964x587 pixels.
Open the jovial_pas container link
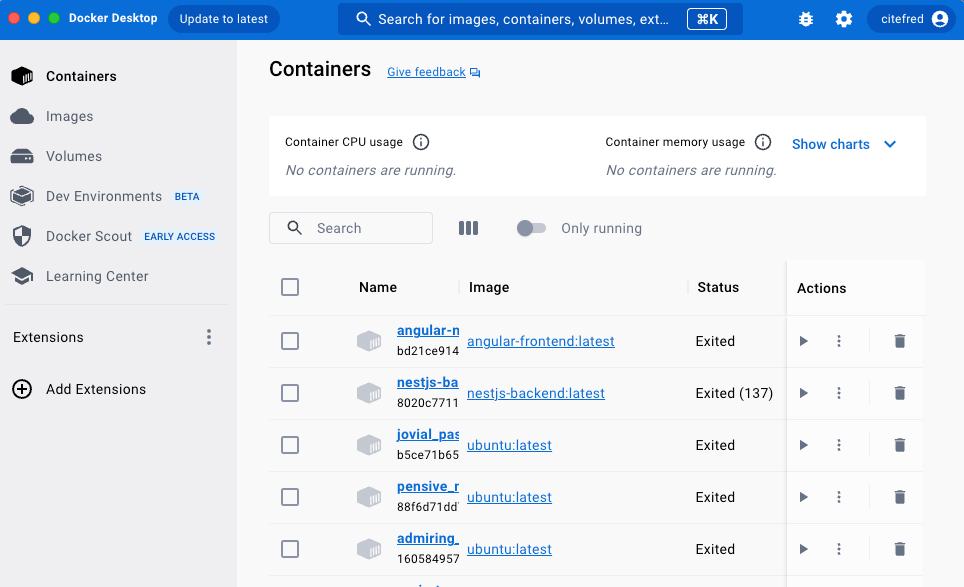click(x=428, y=435)
